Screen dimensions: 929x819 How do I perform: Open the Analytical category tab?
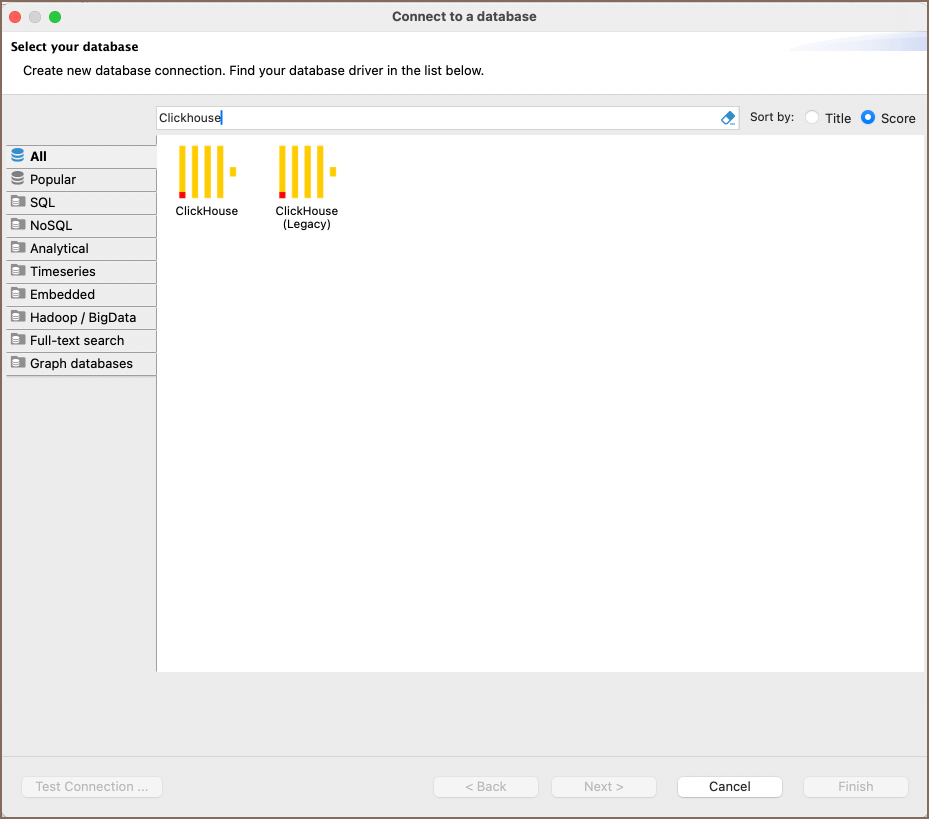point(59,248)
